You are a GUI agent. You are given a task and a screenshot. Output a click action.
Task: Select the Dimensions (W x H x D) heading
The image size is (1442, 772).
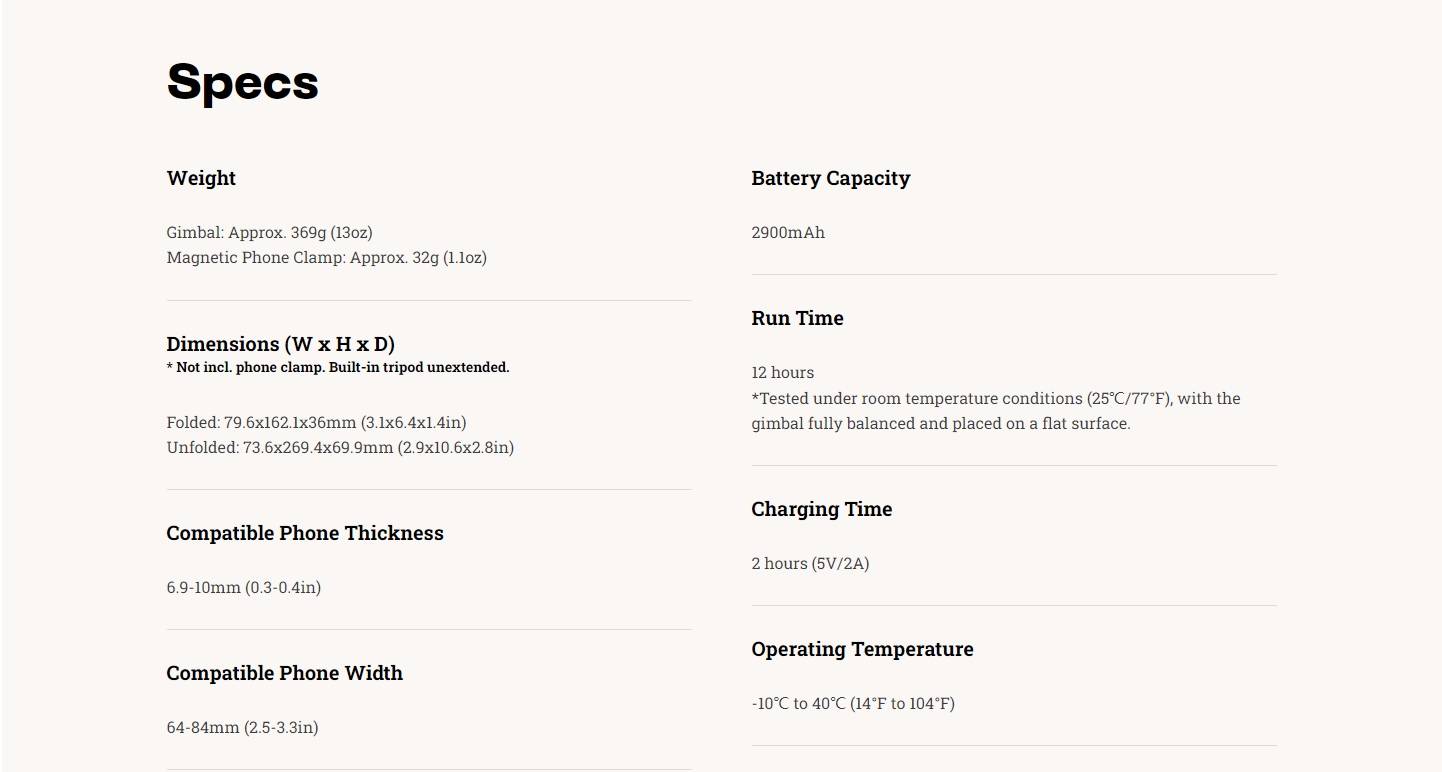click(x=280, y=344)
